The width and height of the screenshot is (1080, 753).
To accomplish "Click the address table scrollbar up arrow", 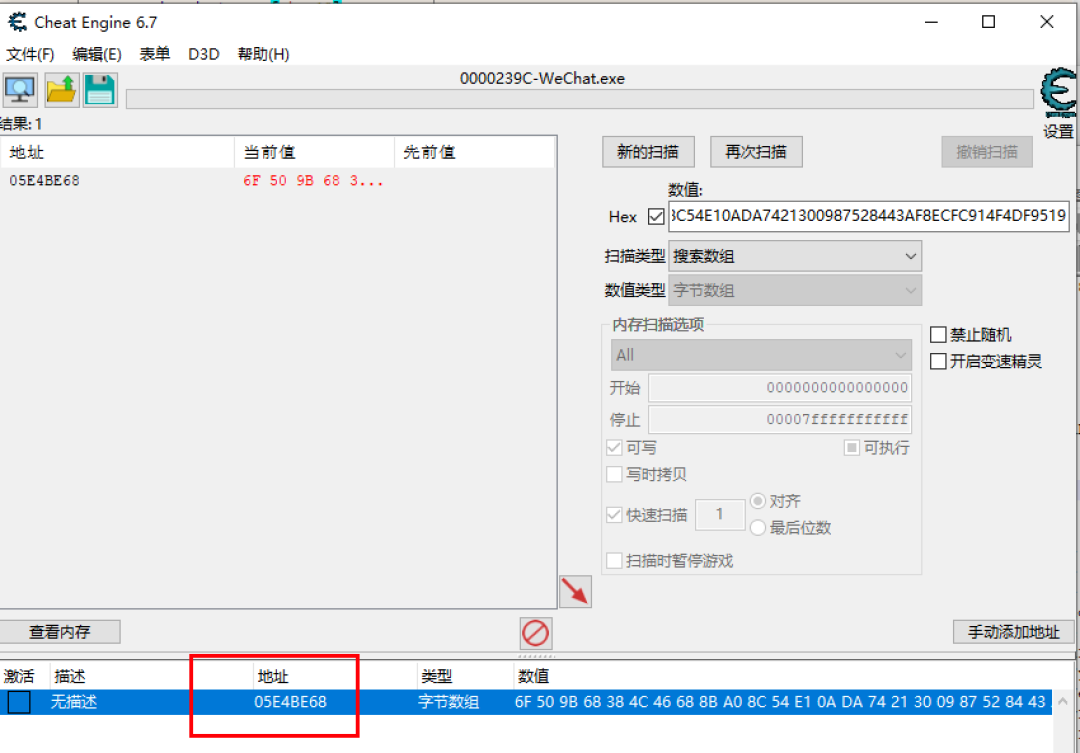I will coord(1063,701).
